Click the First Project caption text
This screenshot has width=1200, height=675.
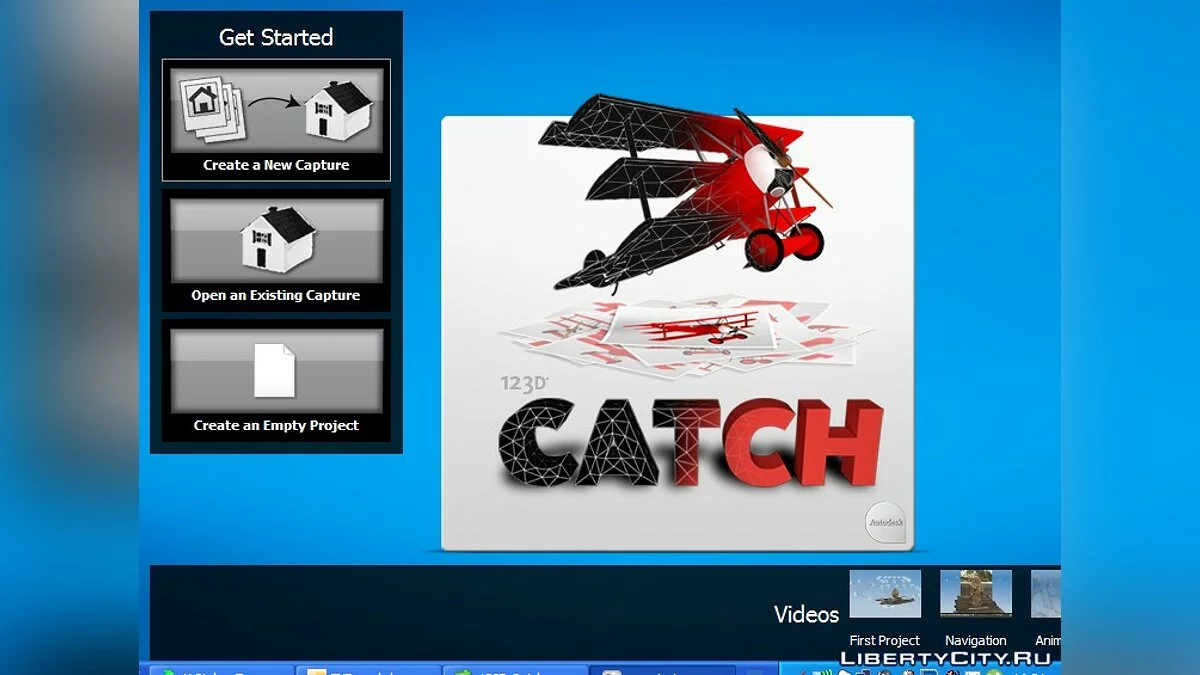pos(885,641)
